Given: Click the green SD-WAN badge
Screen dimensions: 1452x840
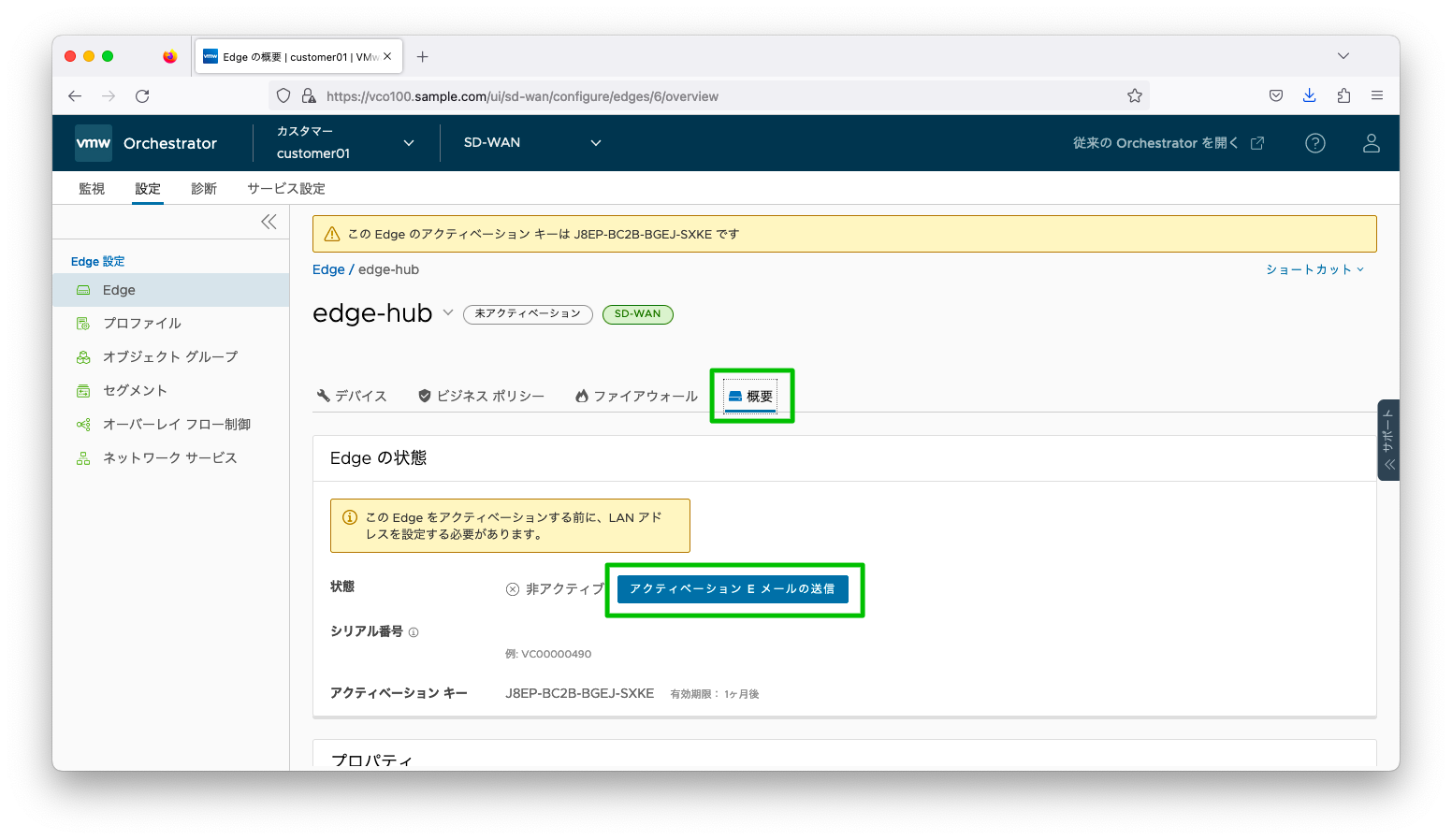Looking at the screenshot, I should 637,314.
